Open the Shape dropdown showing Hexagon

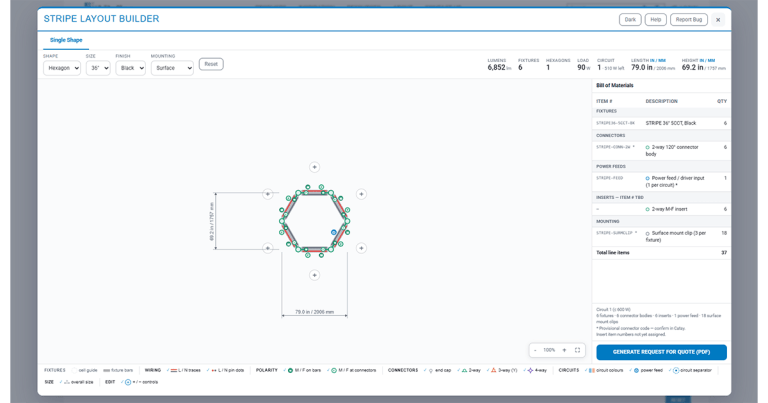62,68
